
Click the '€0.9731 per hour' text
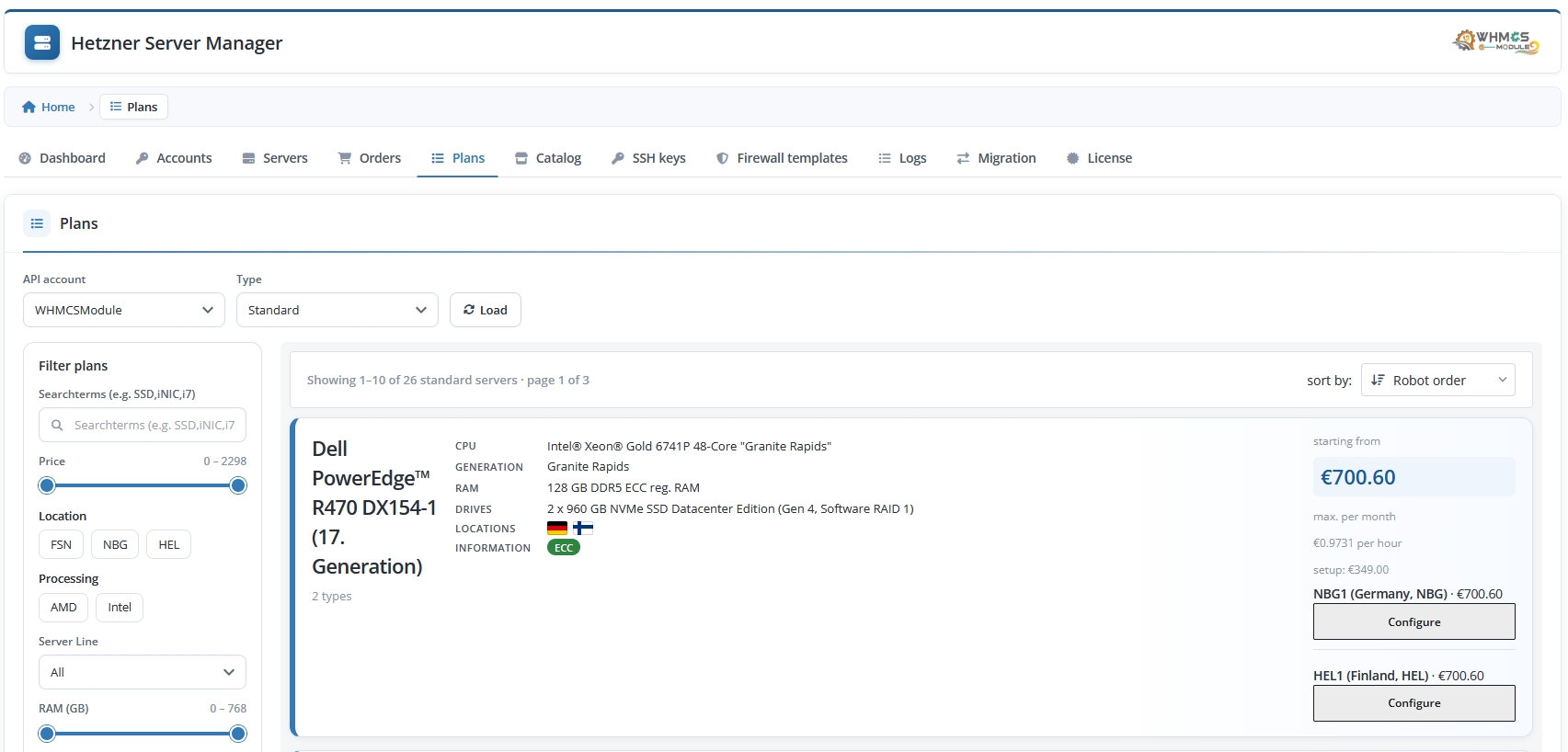tap(1357, 542)
